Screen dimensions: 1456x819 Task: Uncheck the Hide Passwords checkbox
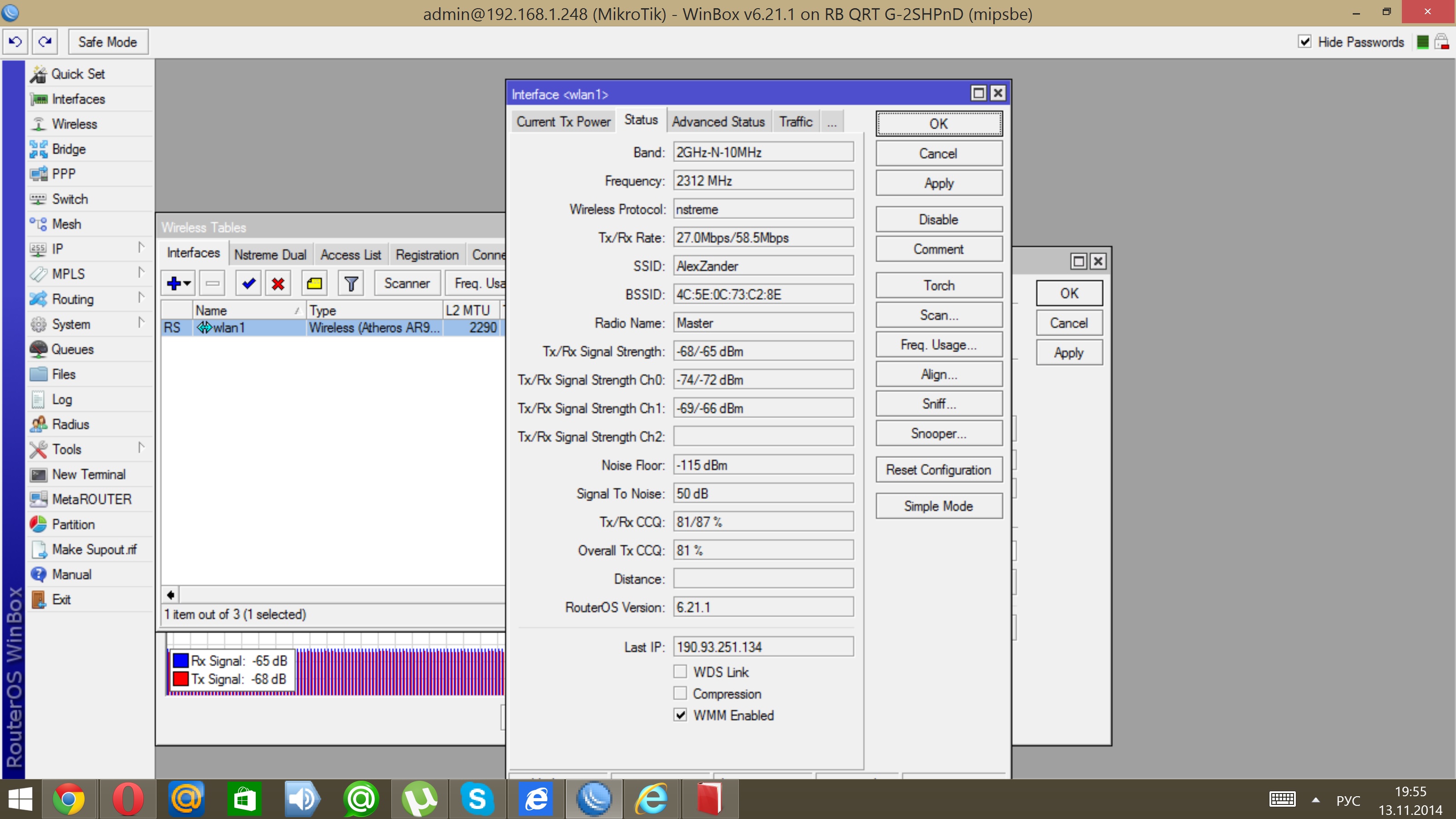[1304, 42]
